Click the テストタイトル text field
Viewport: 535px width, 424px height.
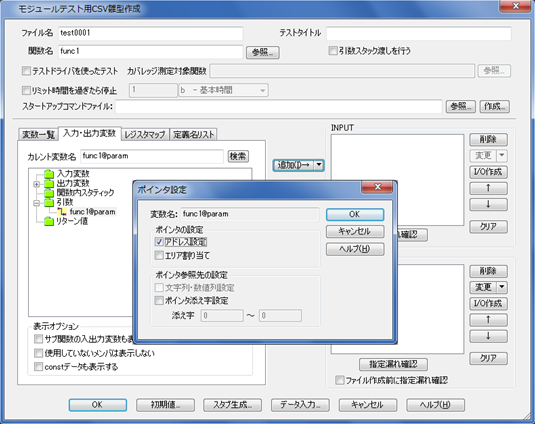(x=419, y=33)
